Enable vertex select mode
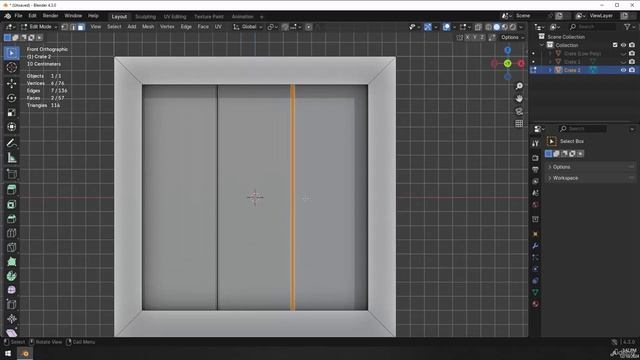640x360 pixels. click(x=64, y=27)
